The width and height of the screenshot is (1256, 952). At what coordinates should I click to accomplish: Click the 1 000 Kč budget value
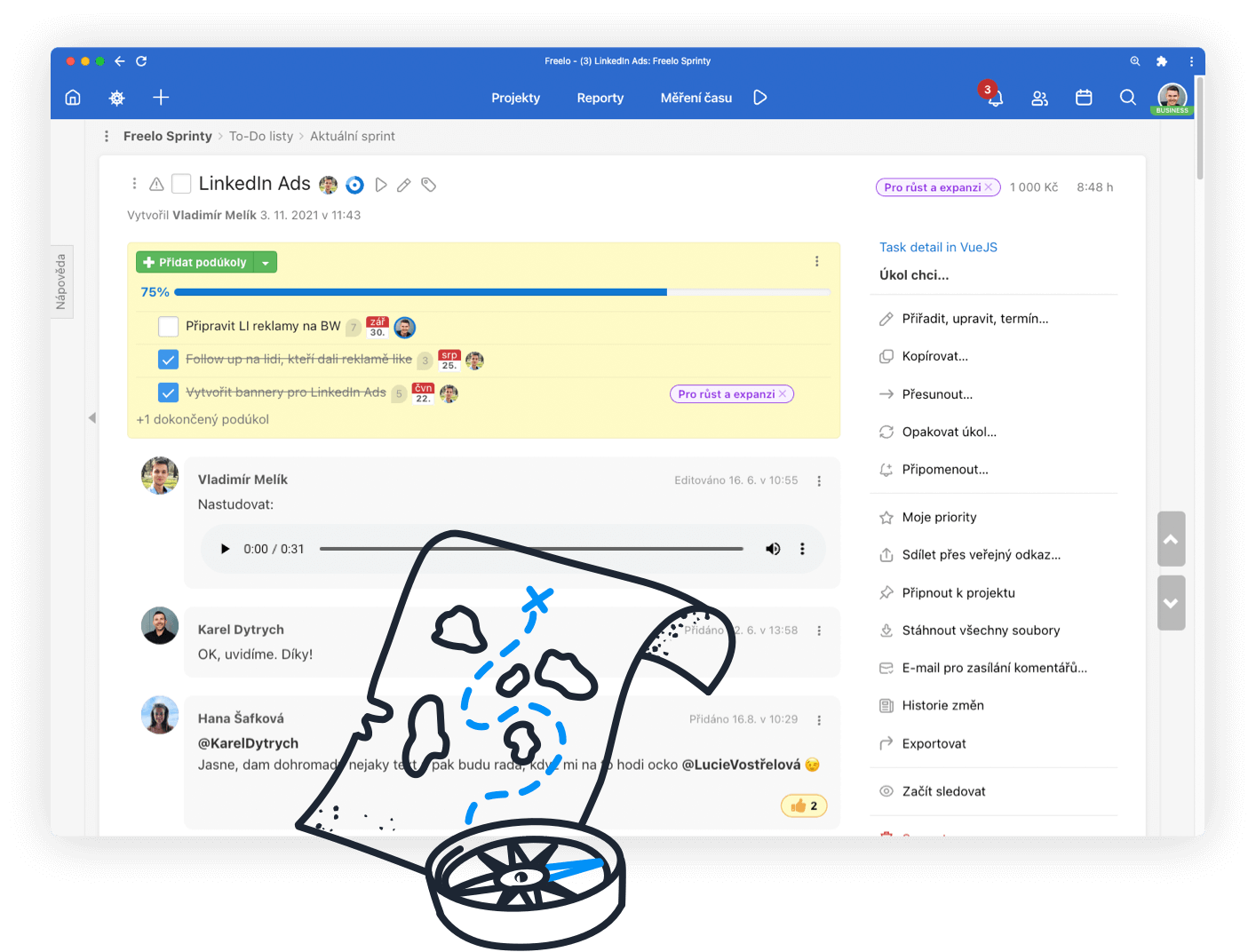tap(1033, 187)
